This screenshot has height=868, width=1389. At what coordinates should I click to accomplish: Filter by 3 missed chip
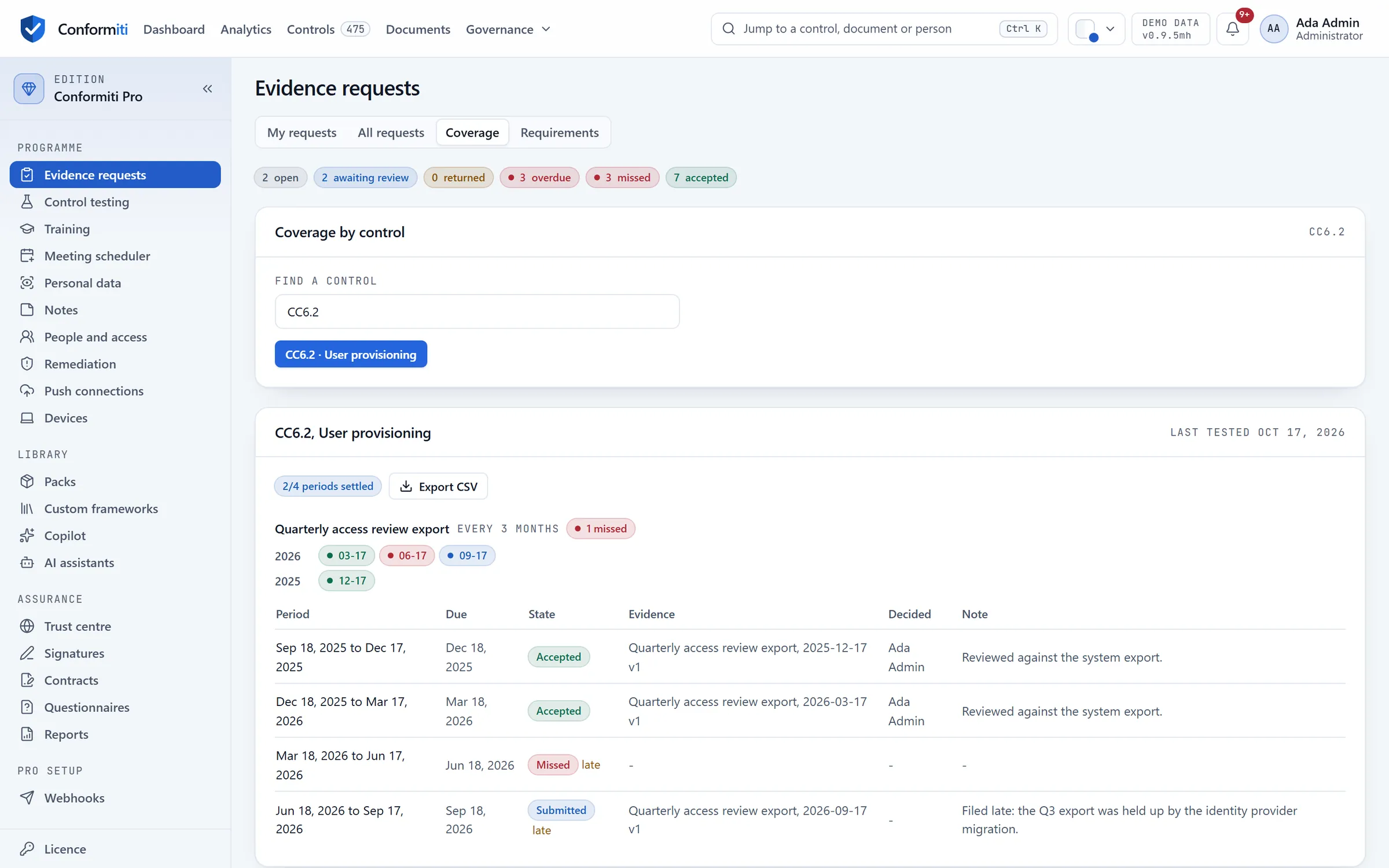[x=622, y=178]
